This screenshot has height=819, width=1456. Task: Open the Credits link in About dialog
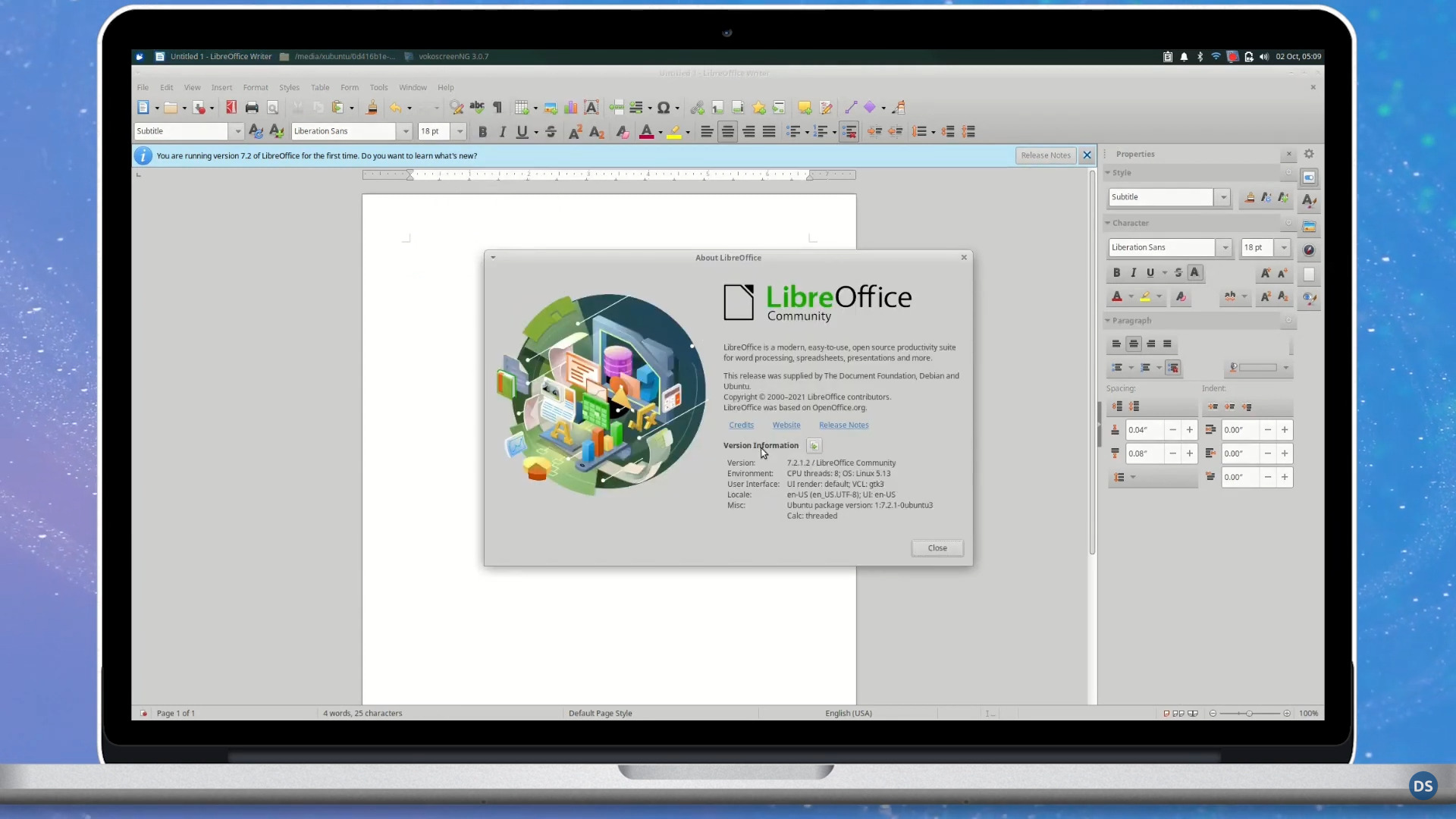tap(741, 425)
